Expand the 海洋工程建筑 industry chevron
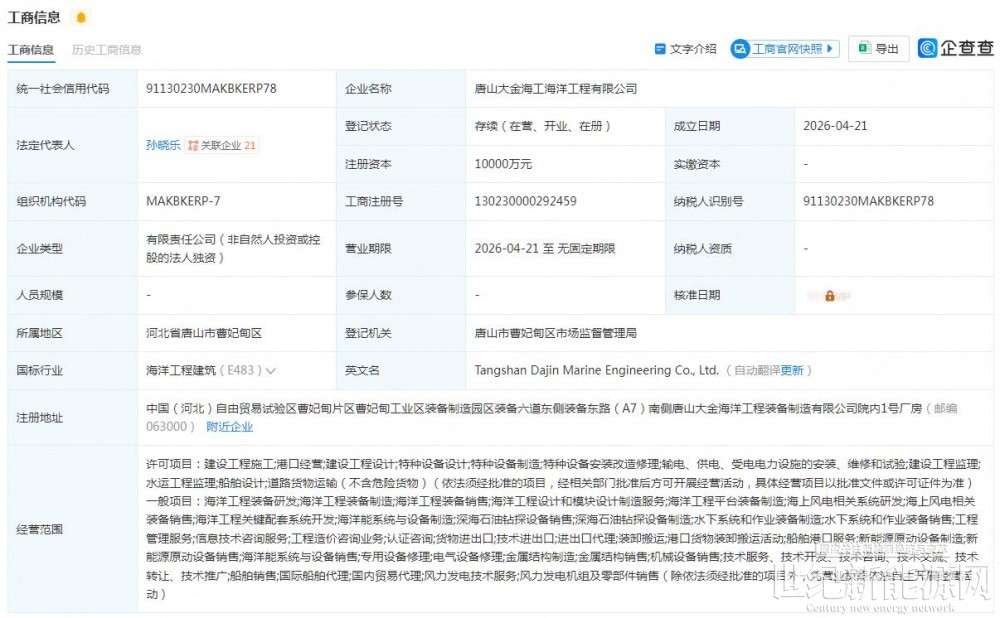 [x=271, y=371]
